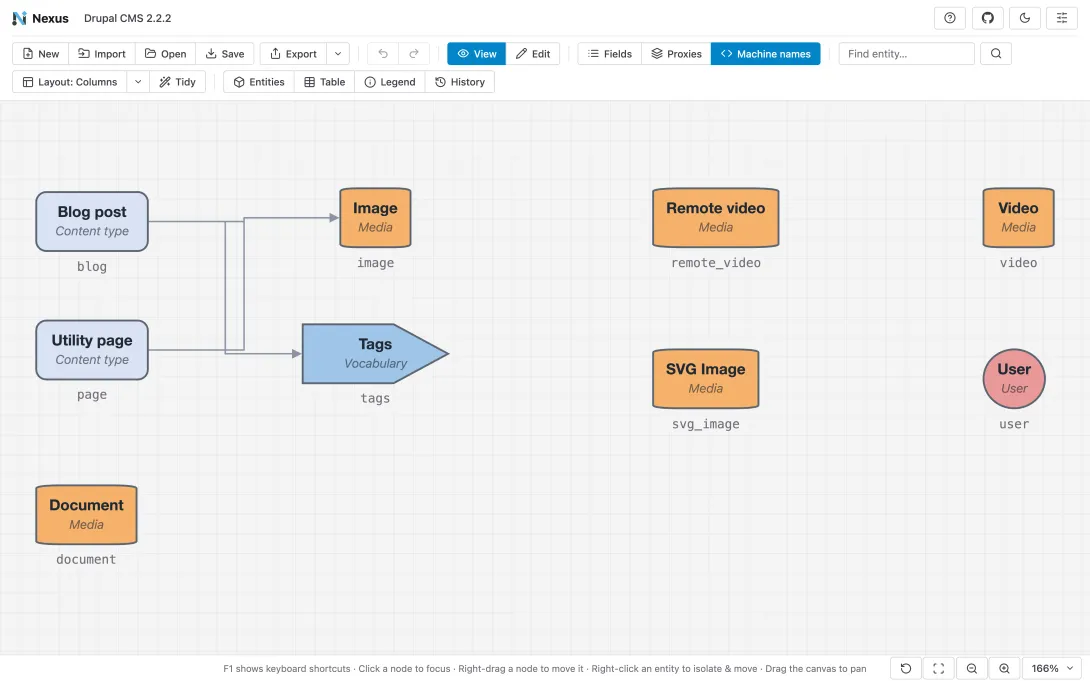
Task: Open the Entities panel
Action: tap(259, 82)
